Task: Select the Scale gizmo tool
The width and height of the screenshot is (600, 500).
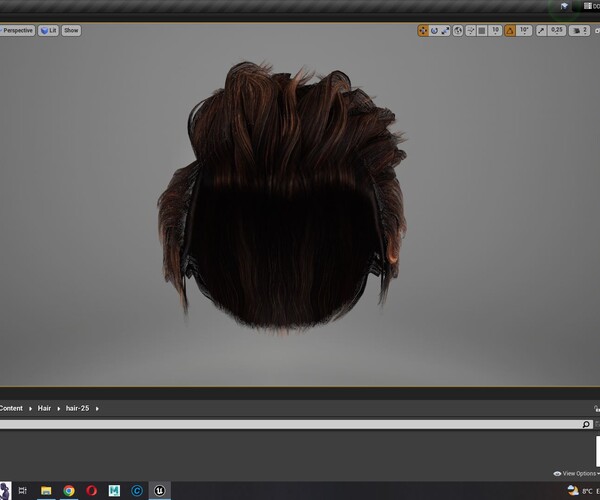Action: pos(445,31)
